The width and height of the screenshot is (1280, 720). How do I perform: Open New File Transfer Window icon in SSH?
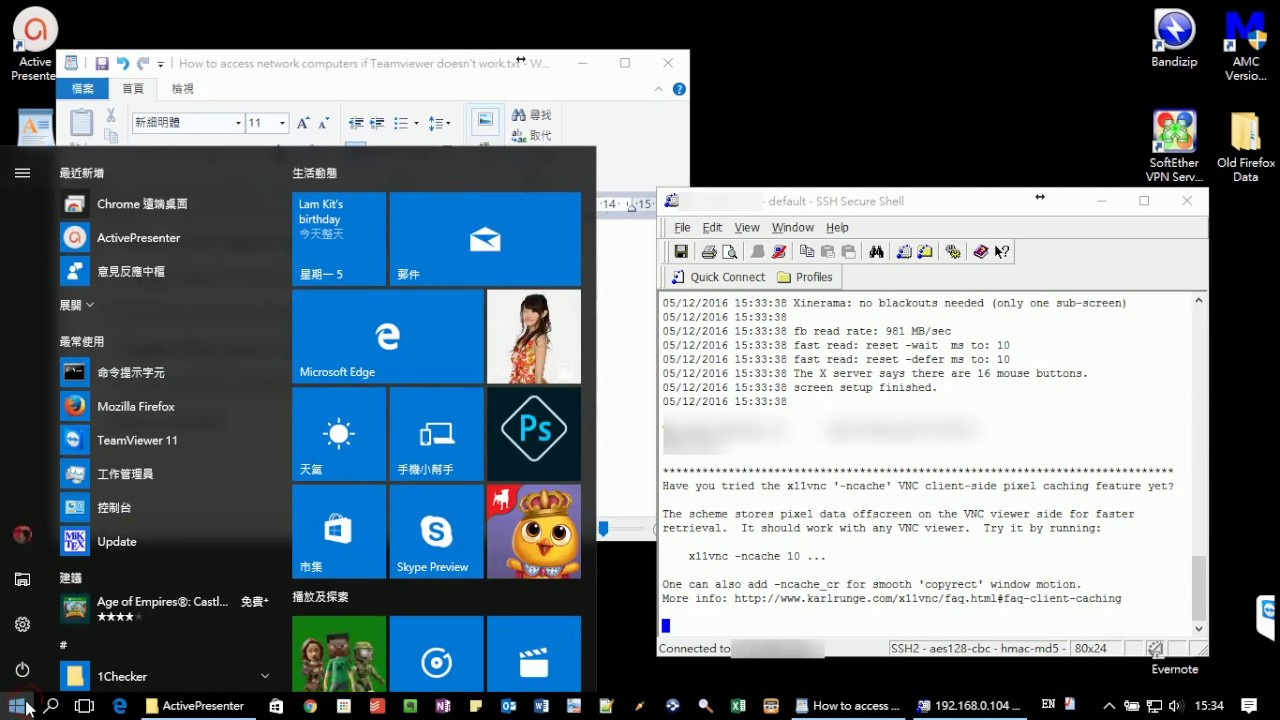[x=925, y=252]
